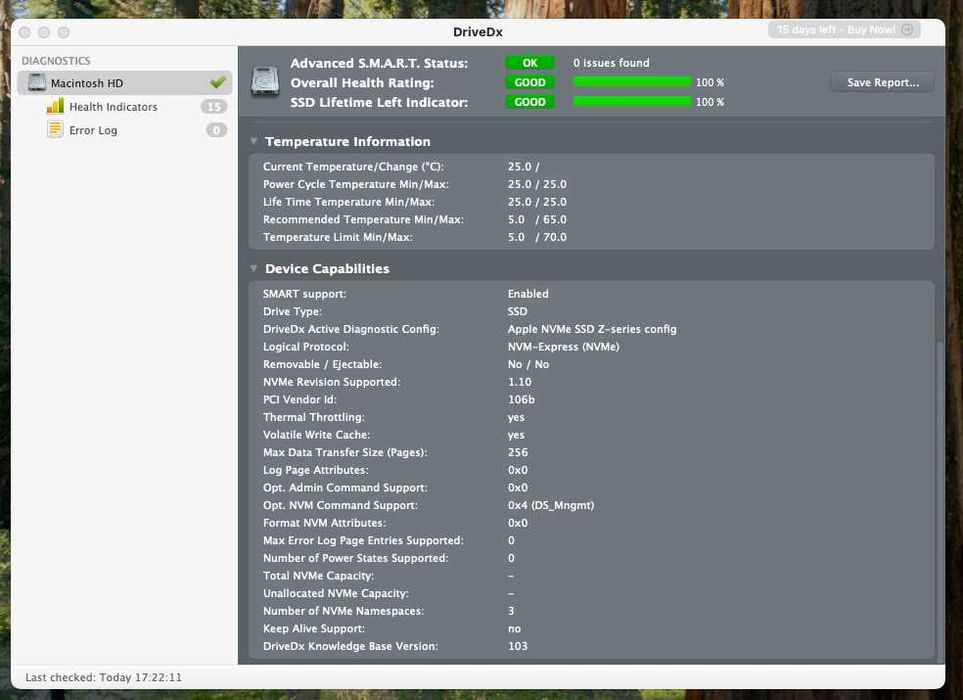The image size is (963, 700).
Task: Click the 'Unallocated NVMe Capacity:' label
Action: pos(336,593)
